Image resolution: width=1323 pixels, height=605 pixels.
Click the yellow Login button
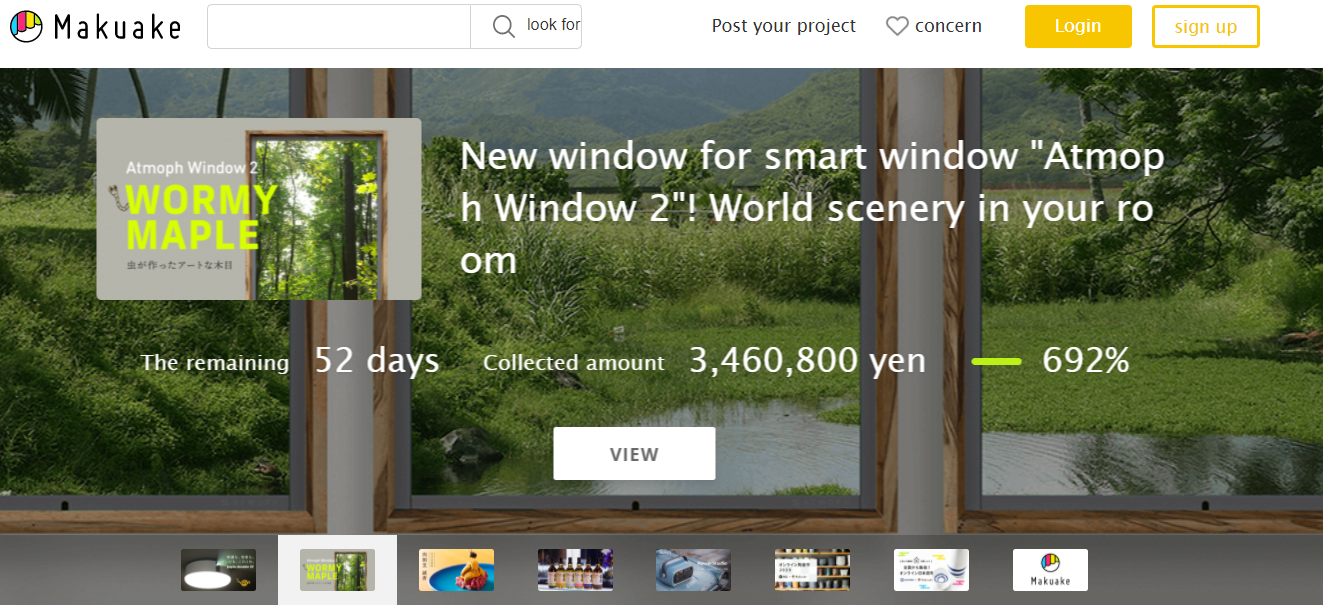point(1078,26)
